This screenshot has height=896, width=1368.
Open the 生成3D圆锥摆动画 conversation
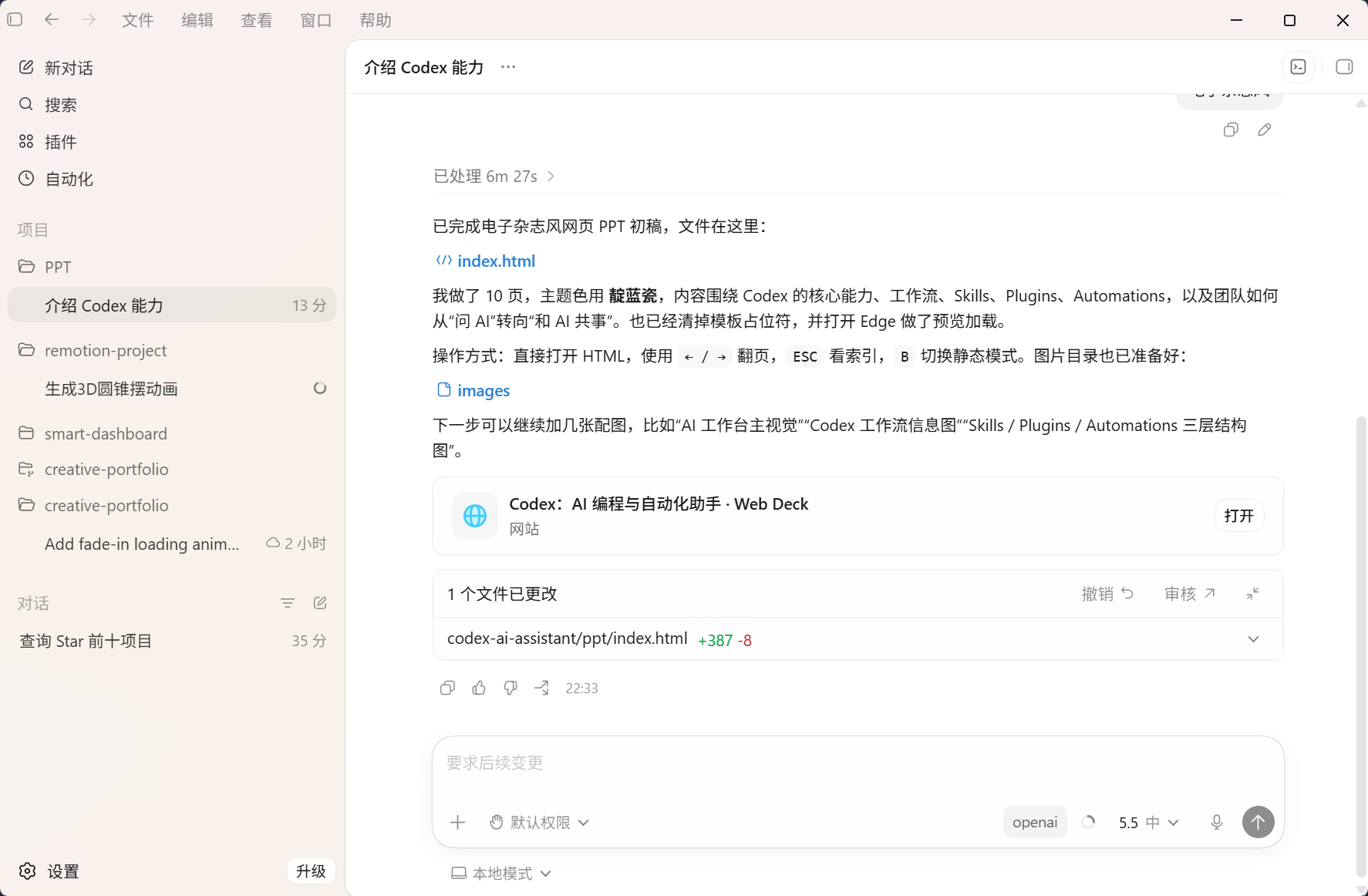[172, 389]
